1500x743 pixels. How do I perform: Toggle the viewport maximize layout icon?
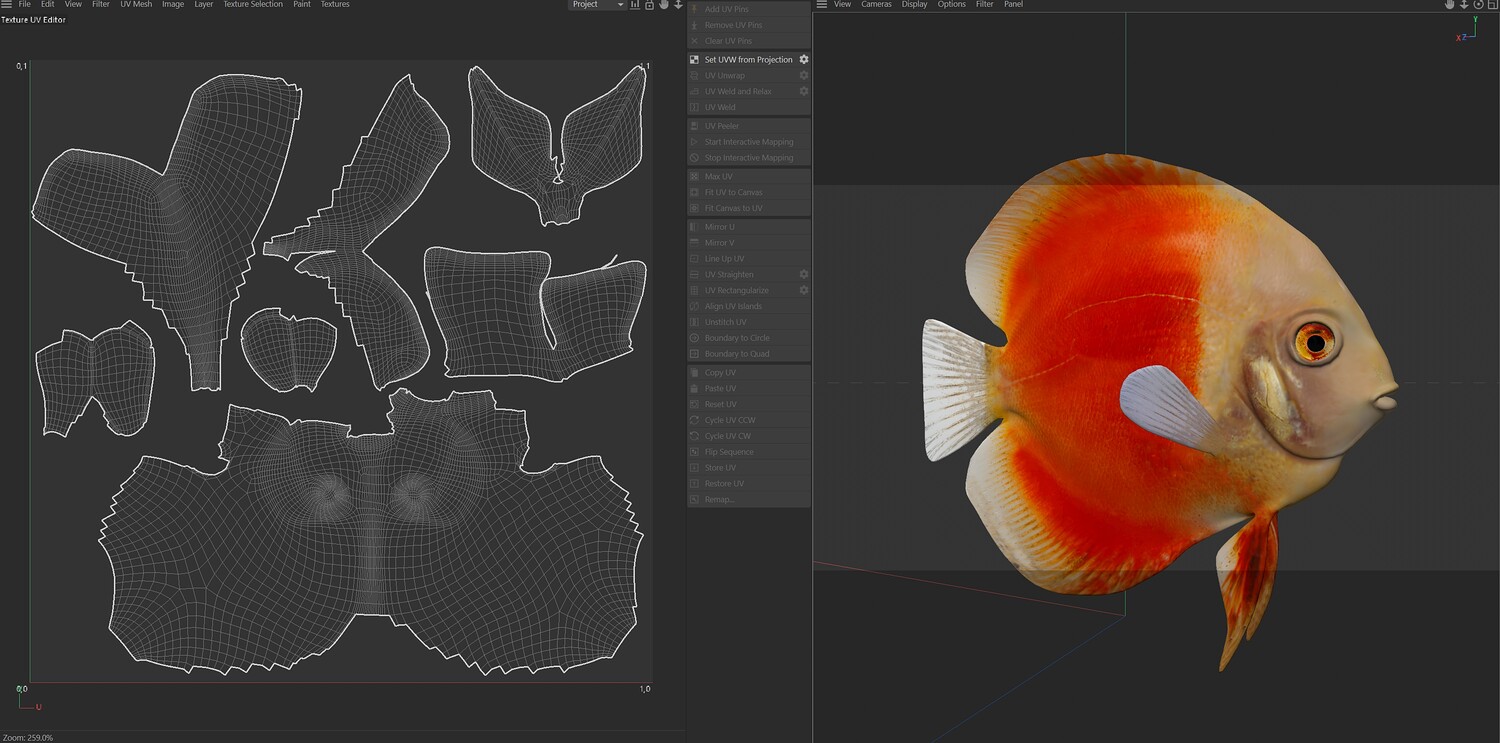[1492, 4]
